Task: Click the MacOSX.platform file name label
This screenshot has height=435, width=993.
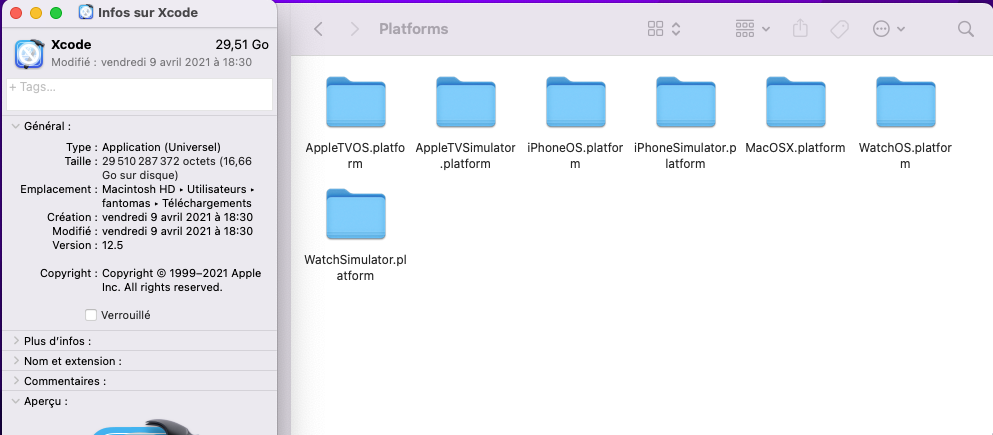Action: [x=795, y=148]
